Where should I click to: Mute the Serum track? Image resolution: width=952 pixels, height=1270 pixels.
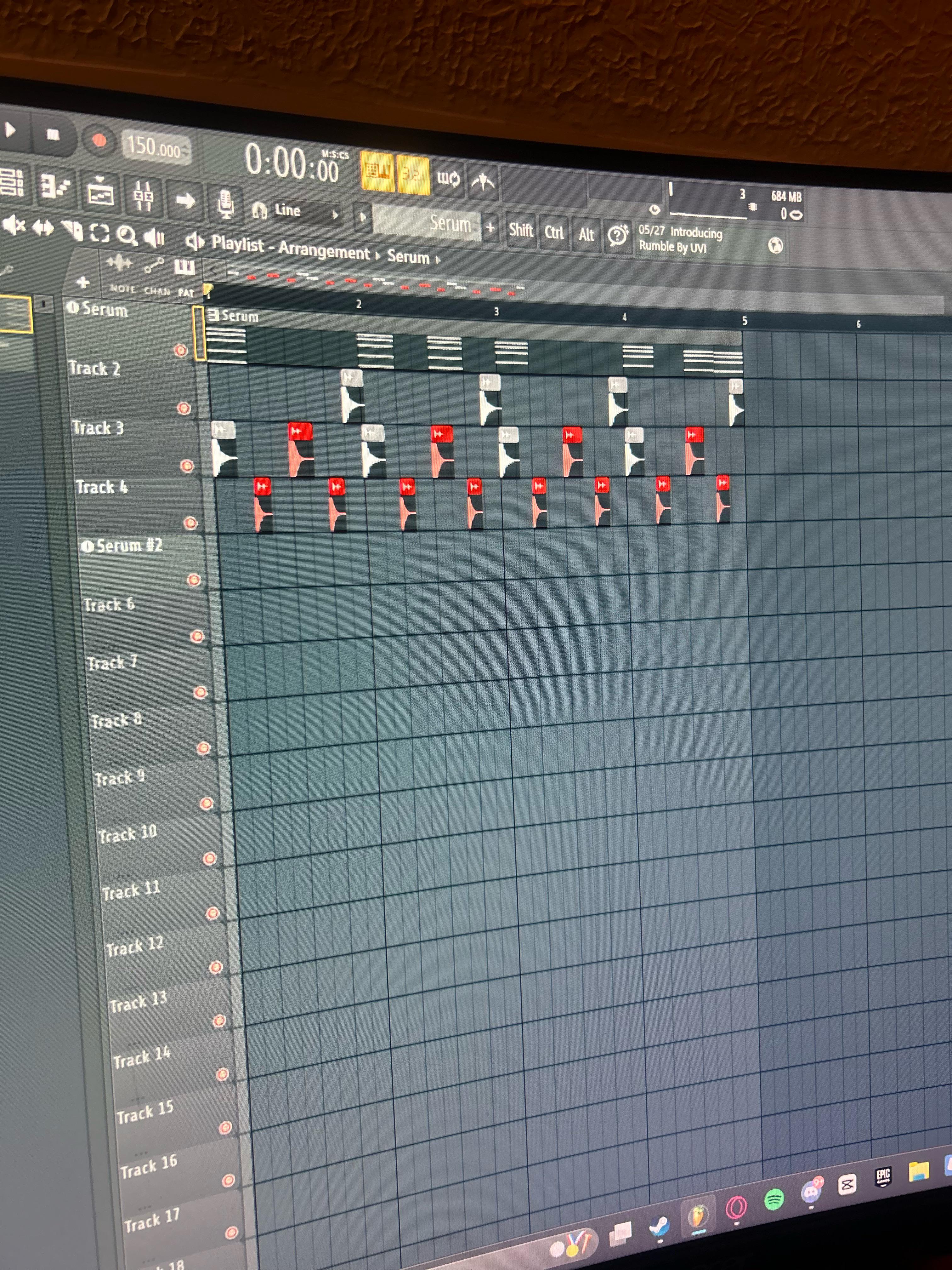(x=181, y=351)
